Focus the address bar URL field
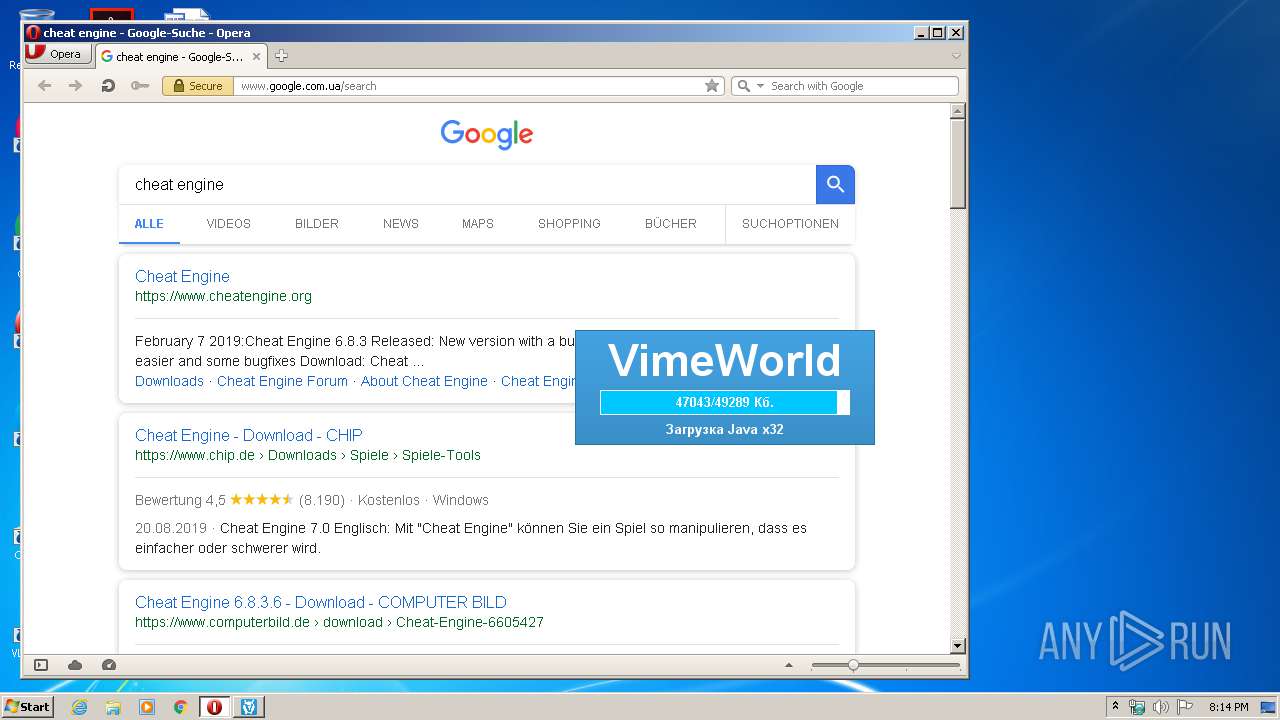 click(x=468, y=86)
